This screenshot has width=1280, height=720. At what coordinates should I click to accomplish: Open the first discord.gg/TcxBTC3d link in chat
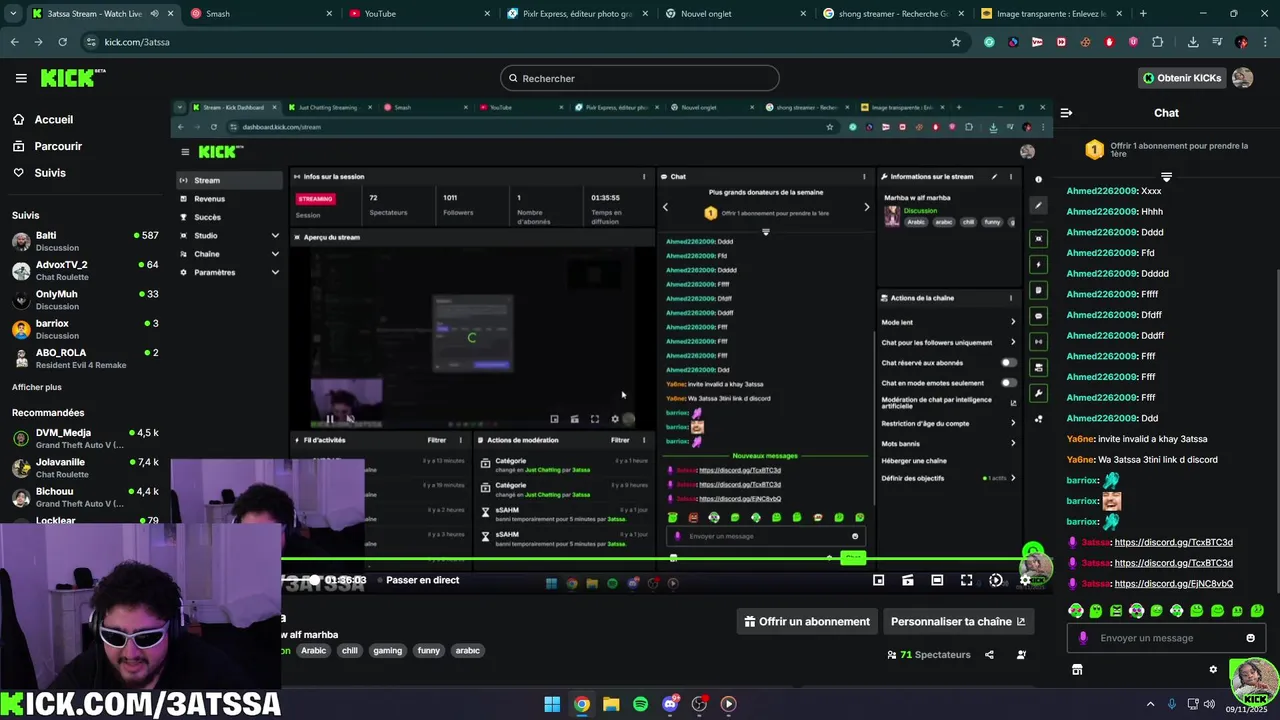(x=1173, y=542)
